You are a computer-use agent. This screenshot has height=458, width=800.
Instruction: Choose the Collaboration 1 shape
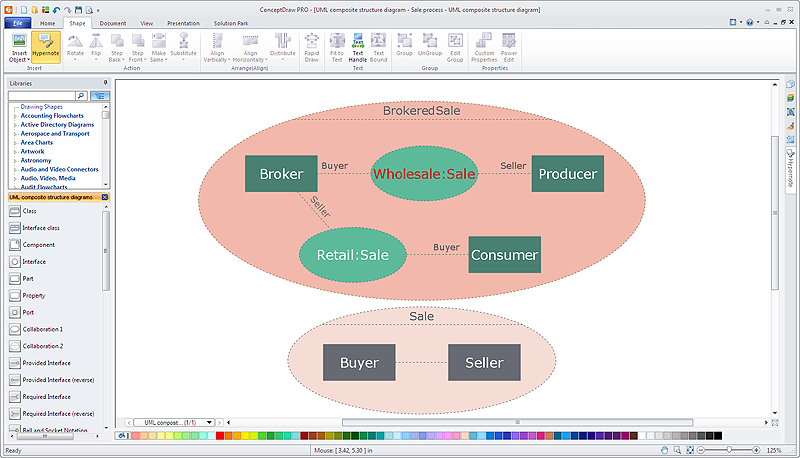[x=42, y=329]
